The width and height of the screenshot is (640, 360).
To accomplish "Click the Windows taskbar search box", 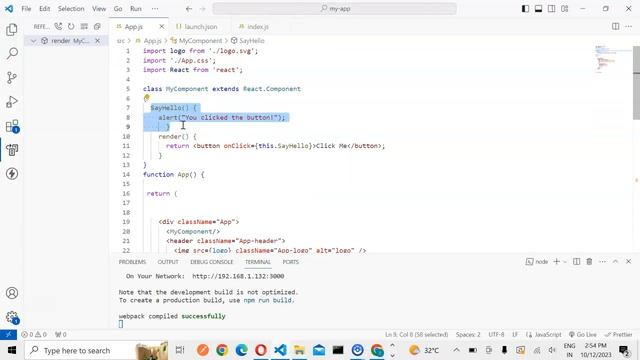I will pyautogui.click(x=96, y=350).
